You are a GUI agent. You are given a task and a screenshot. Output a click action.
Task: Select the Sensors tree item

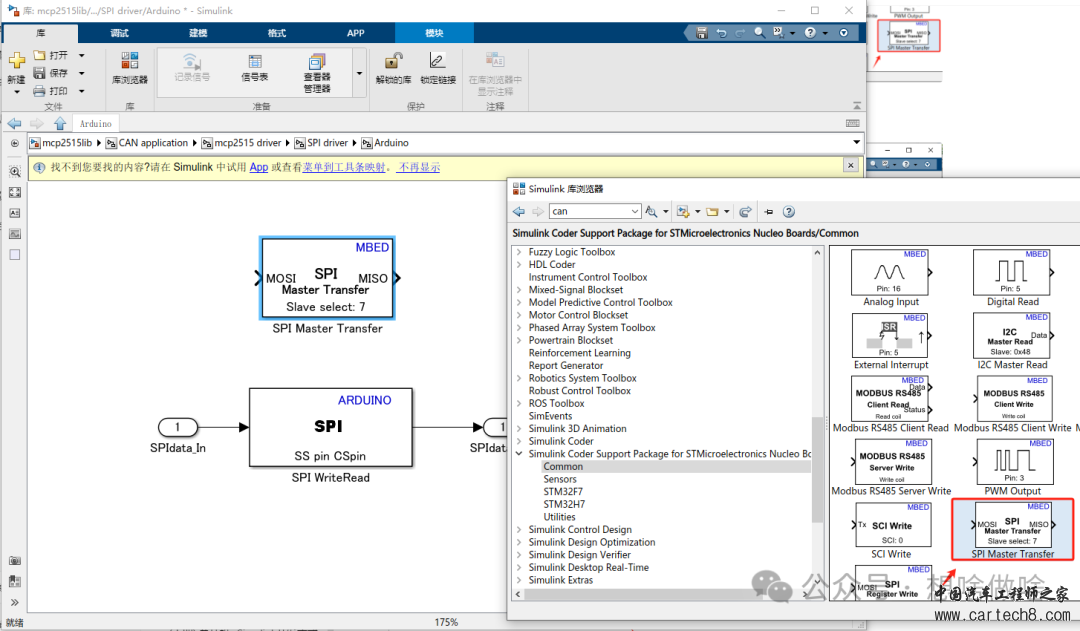pyautogui.click(x=560, y=479)
